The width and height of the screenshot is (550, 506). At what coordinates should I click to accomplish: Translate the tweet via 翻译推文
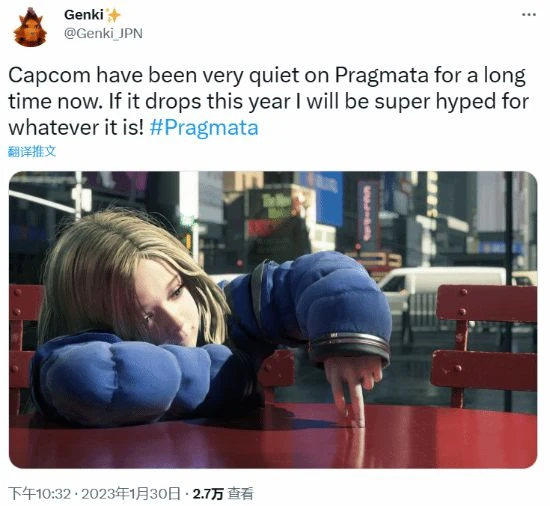32,151
